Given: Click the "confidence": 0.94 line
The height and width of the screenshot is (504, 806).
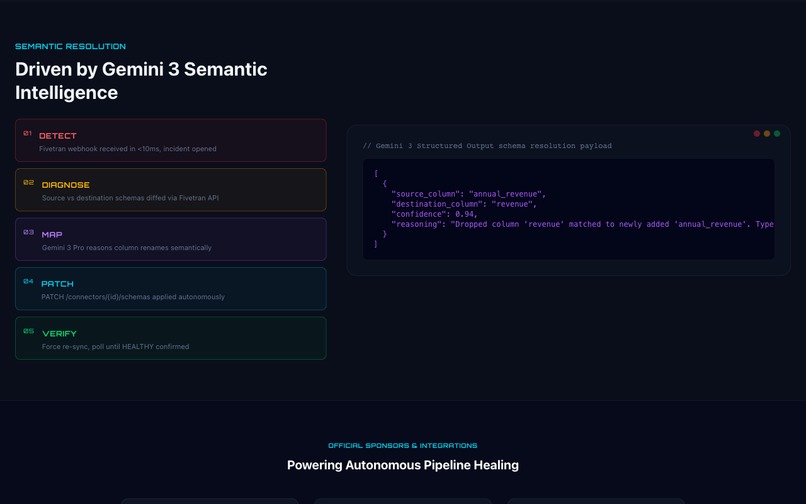Looking at the screenshot, I should click(x=434, y=214).
